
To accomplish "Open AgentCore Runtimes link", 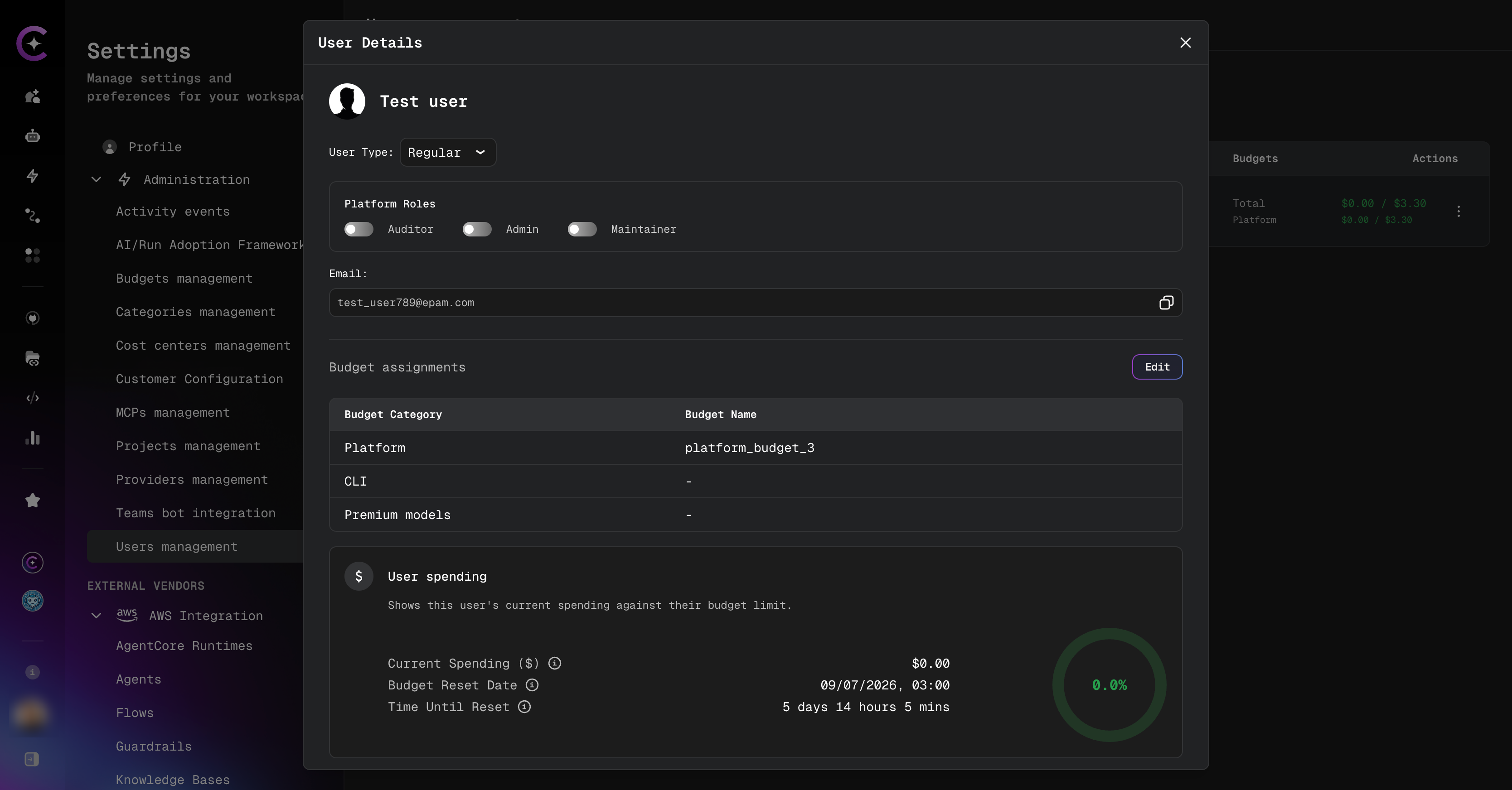I will [x=184, y=645].
